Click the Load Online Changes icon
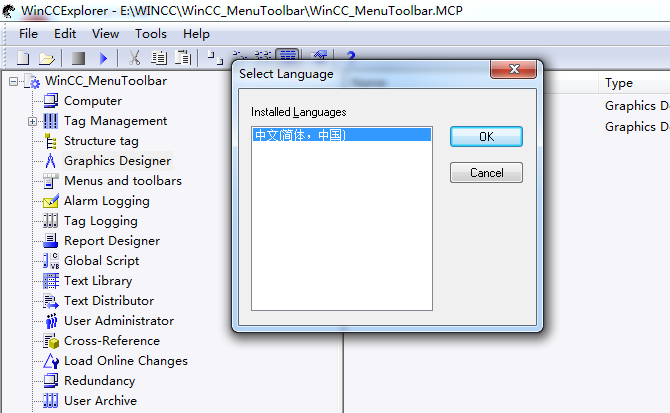The height and width of the screenshot is (413, 670). (x=51, y=361)
